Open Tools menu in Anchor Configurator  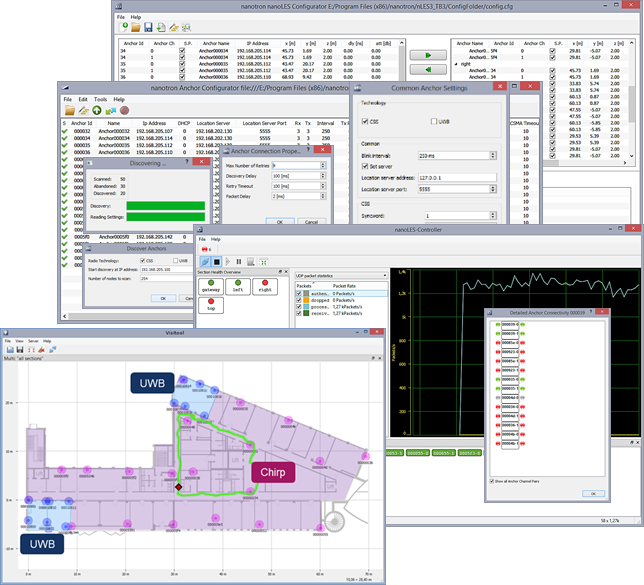[x=101, y=99]
